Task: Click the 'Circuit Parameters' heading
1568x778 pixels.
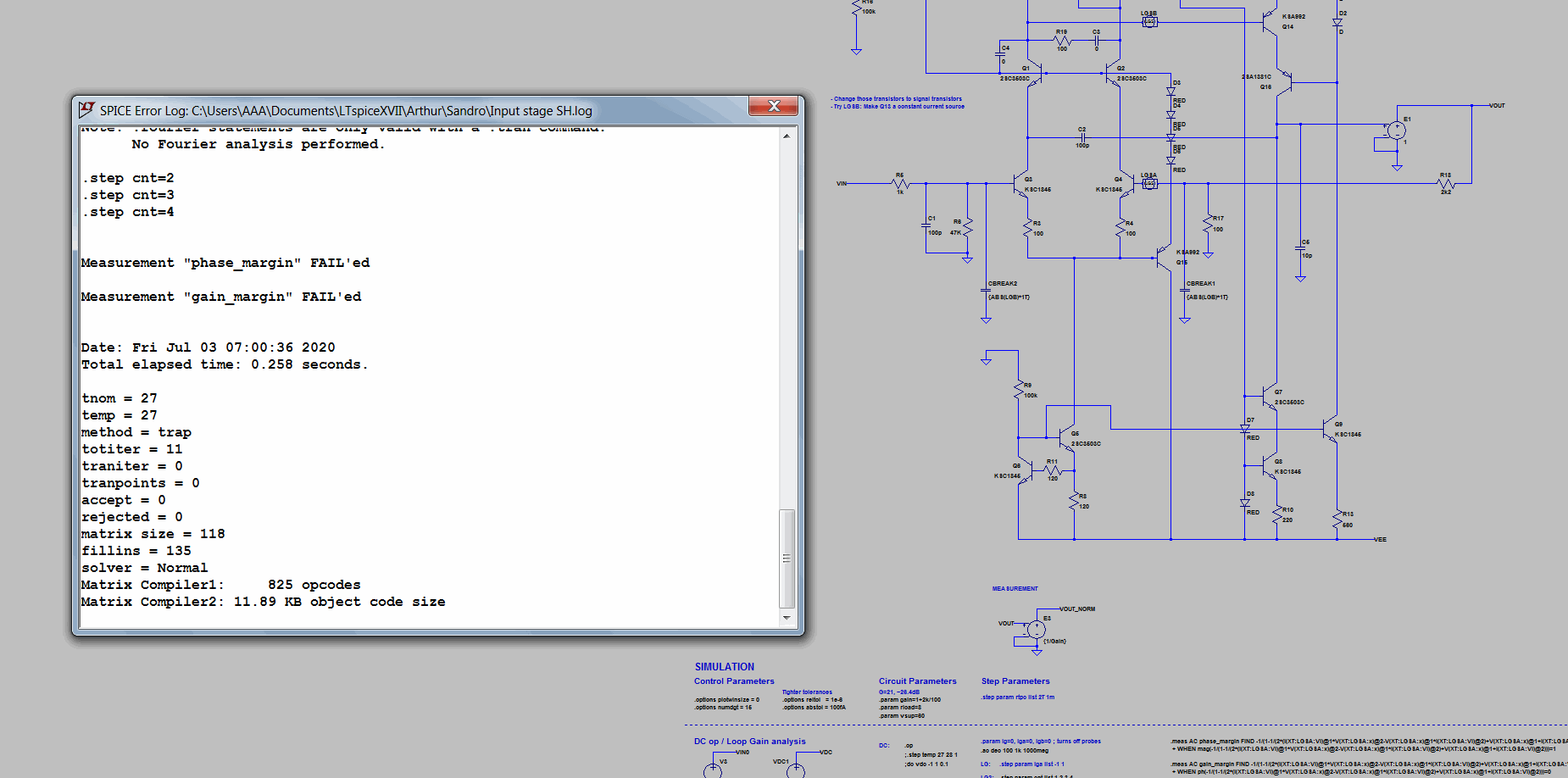Action: coord(917,681)
